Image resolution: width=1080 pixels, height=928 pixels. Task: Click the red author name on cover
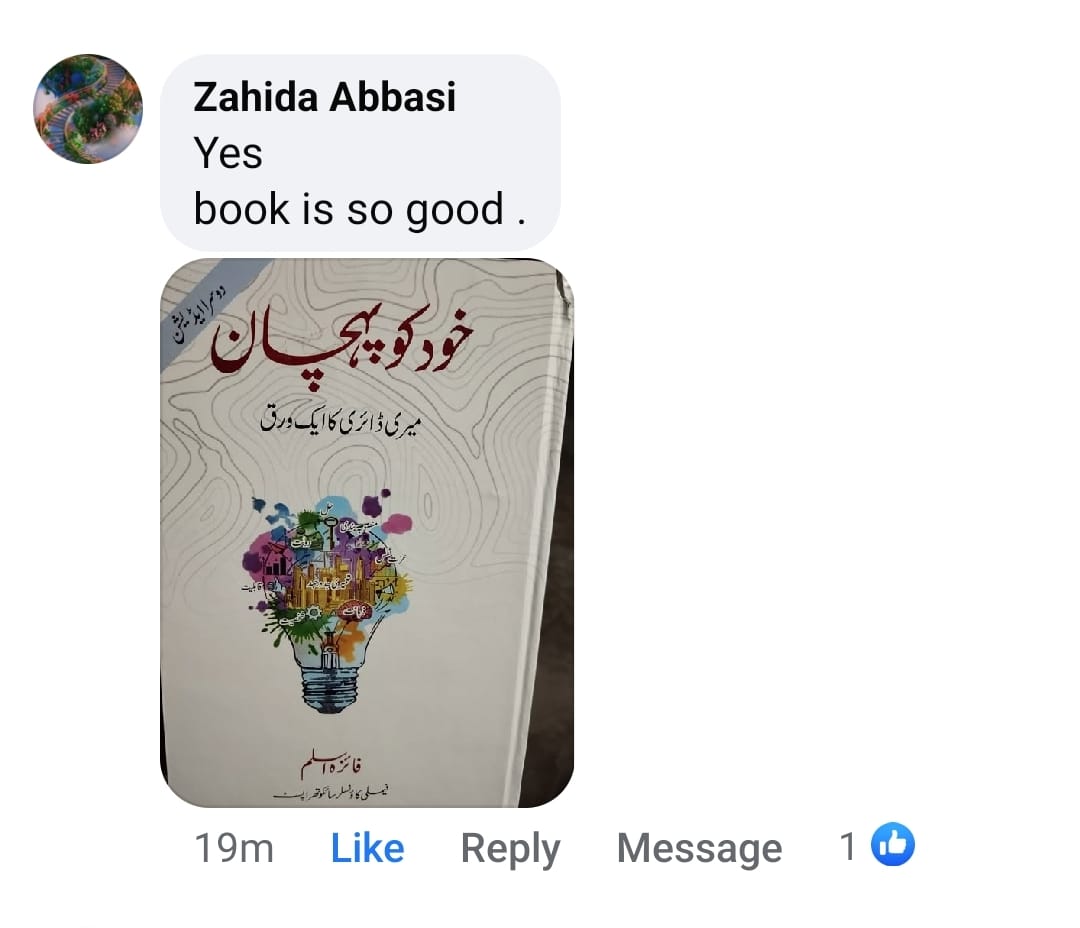pos(331,766)
